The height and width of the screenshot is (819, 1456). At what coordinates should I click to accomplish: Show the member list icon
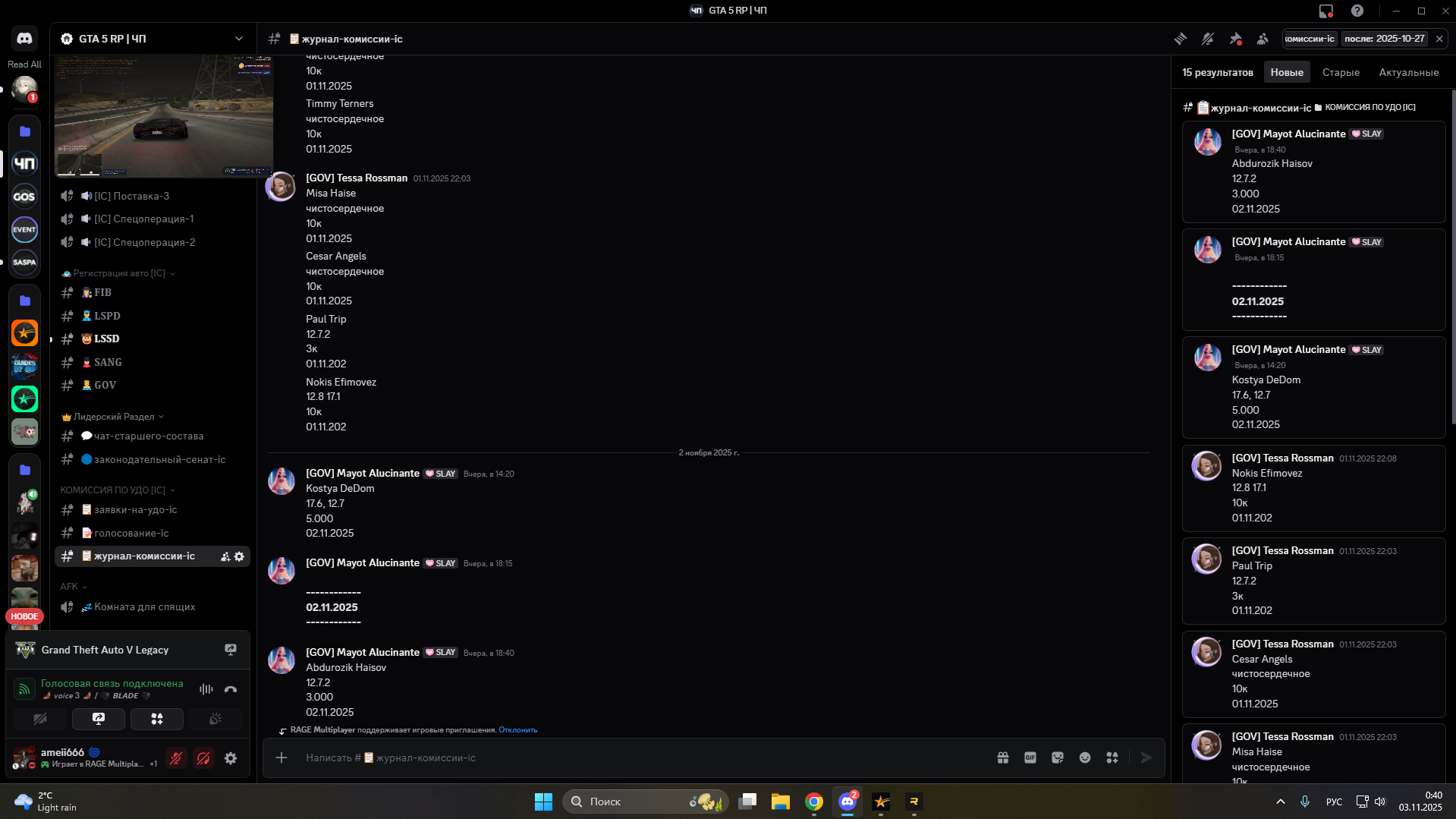(1263, 39)
